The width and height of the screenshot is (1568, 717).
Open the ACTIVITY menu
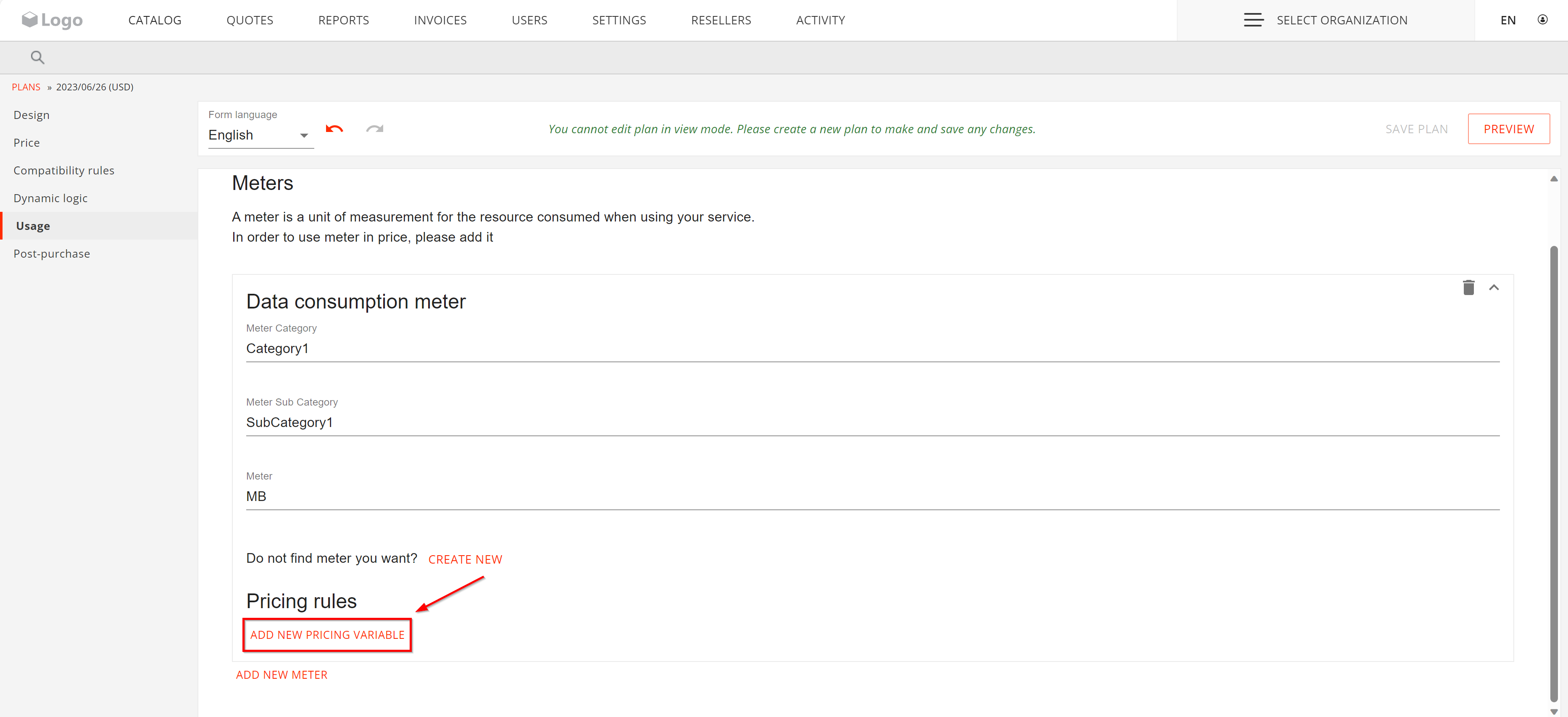point(820,20)
